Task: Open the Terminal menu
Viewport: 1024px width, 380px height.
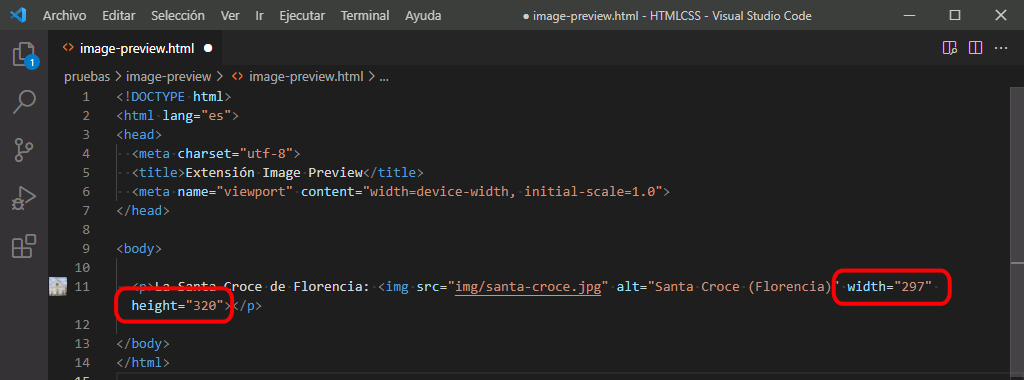Action: click(x=365, y=15)
